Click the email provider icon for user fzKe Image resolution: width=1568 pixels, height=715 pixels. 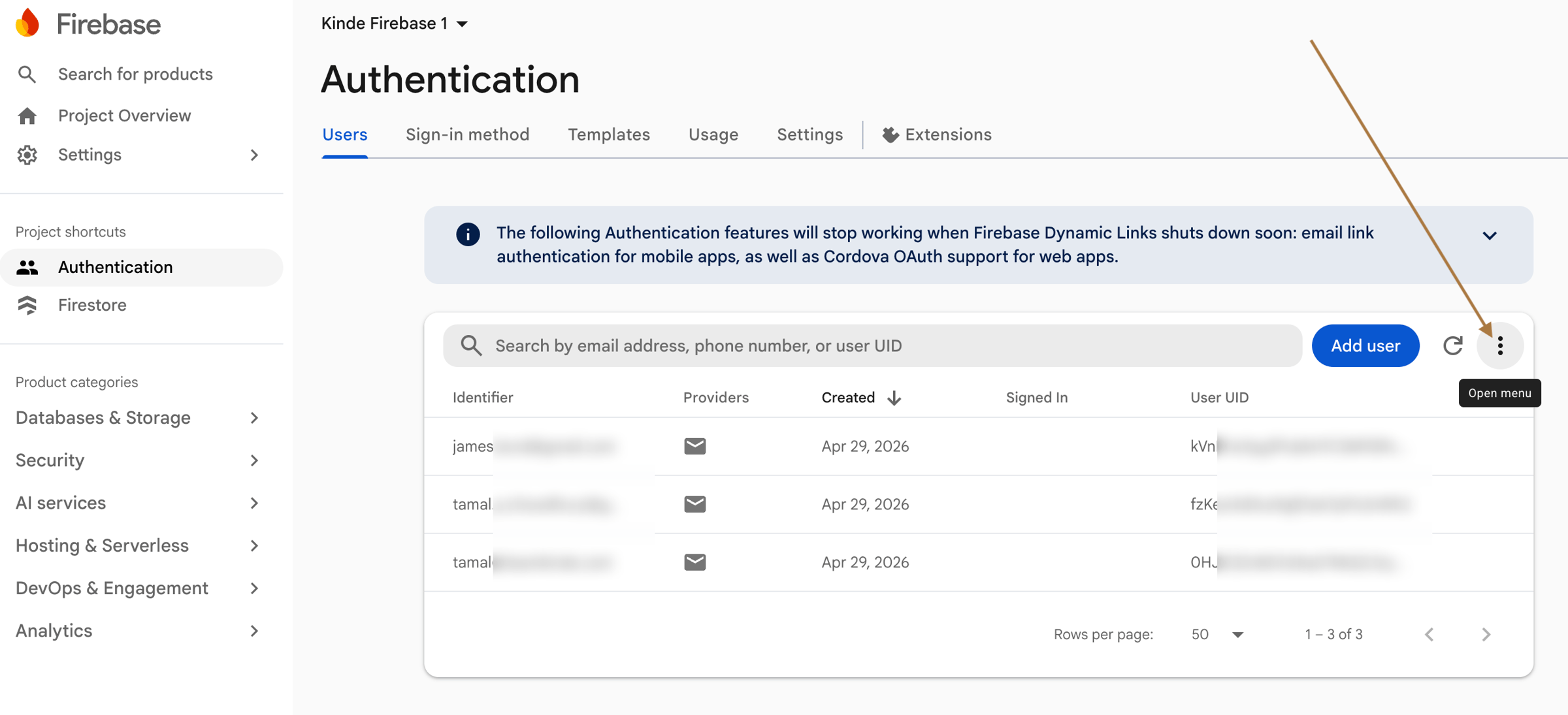coord(694,505)
